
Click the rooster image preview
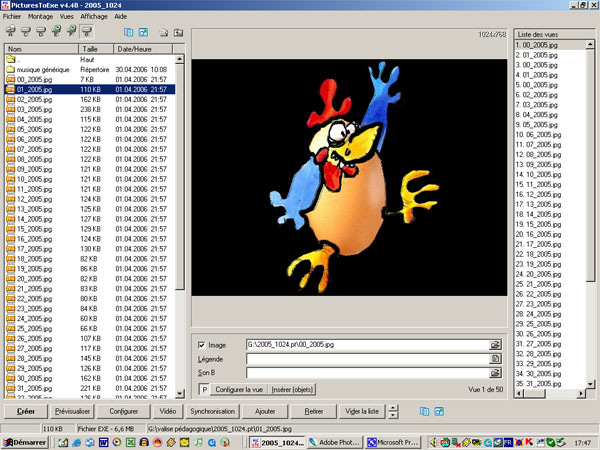(x=349, y=177)
